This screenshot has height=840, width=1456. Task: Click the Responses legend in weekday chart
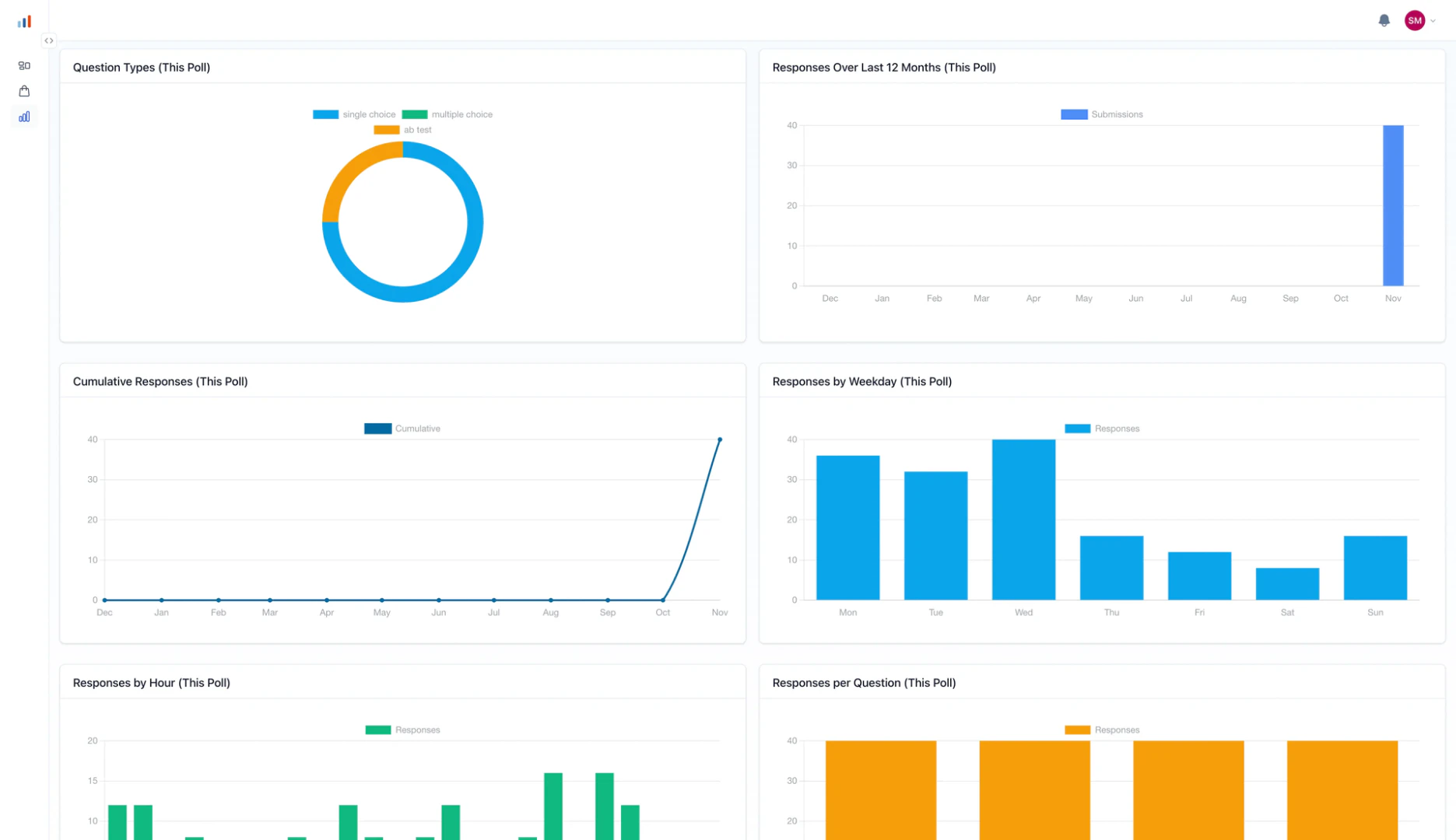point(1102,429)
